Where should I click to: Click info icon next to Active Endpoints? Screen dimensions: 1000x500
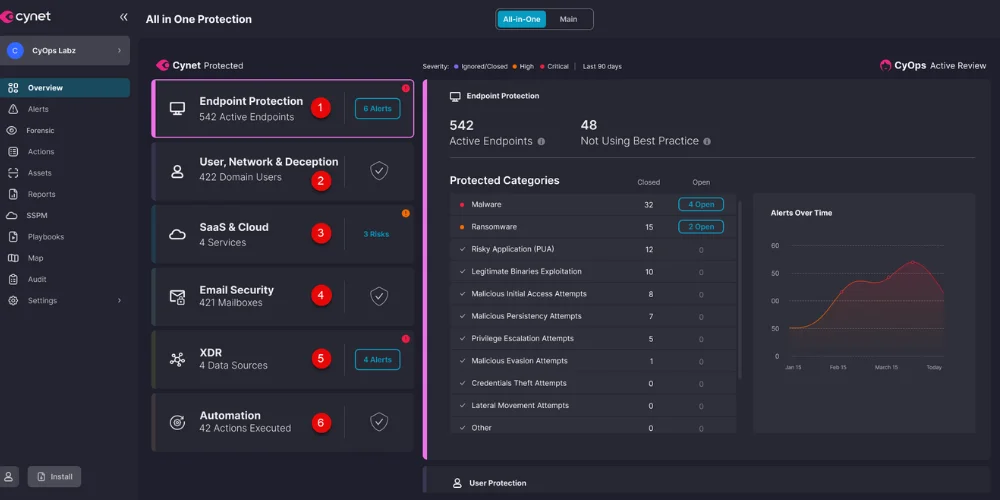point(541,142)
